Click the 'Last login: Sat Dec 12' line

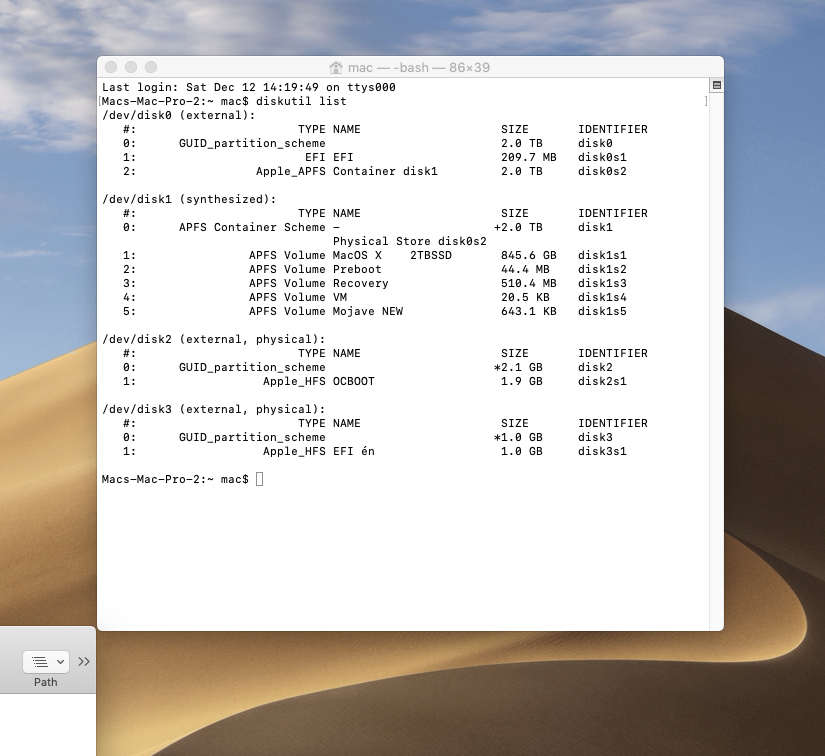248,87
